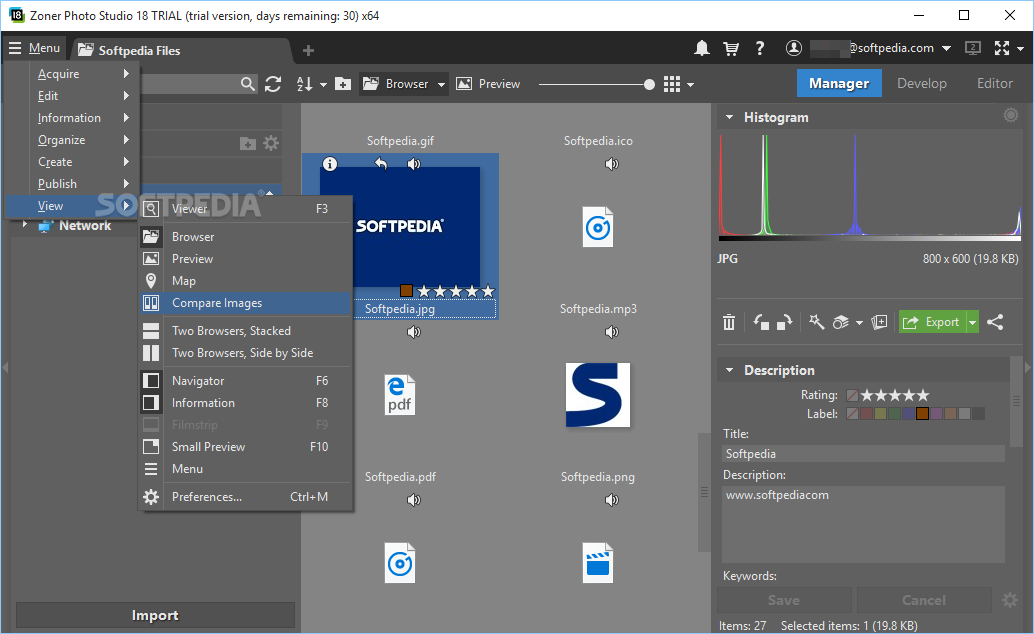The height and width of the screenshot is (634, 1034).
Task: Click the green Export button
Action: [x=932, y=322]
